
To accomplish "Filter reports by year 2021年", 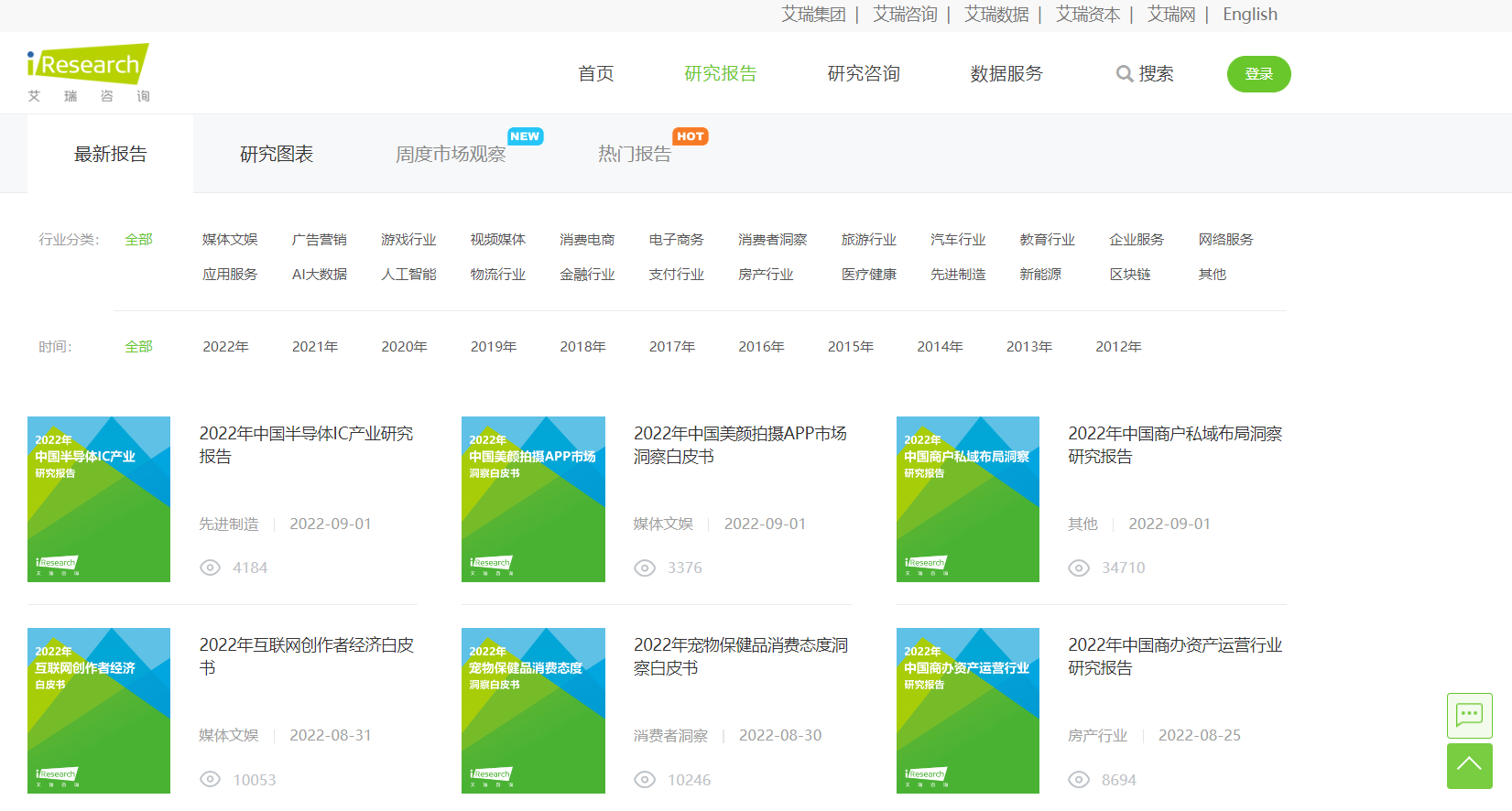I will (x=315, y=347).
